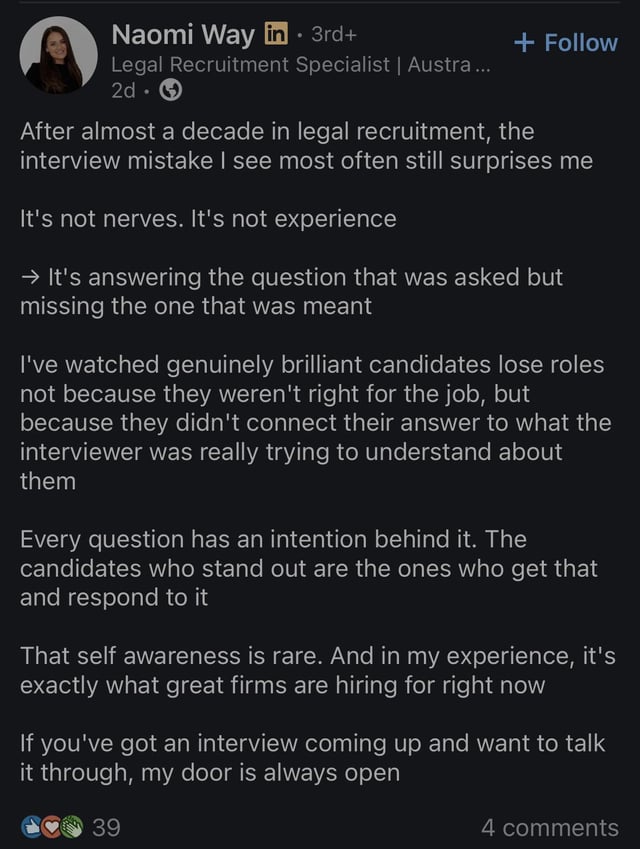Image resolution: width=640 pixels, height=849 pixels.
Task: Open the list of 39 reactions
Action: (x=106, y=827)
